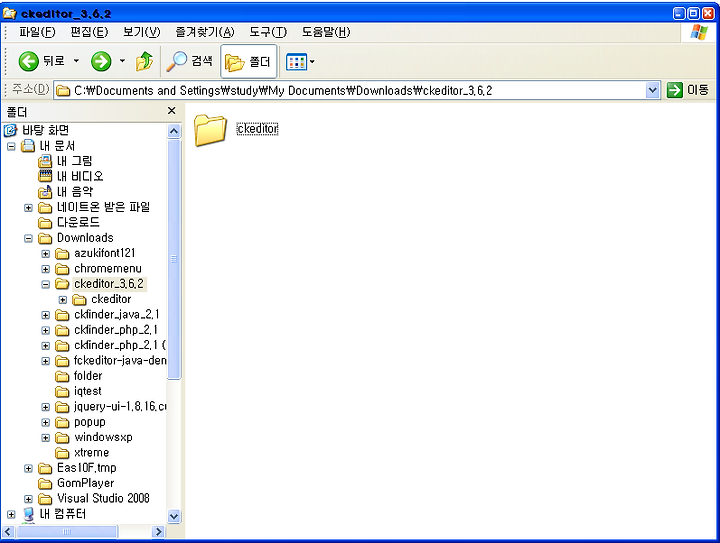Screen dimensions: 720x543
Task: Select chromemenu in folder tree
Action: click(x=108, y=269)
